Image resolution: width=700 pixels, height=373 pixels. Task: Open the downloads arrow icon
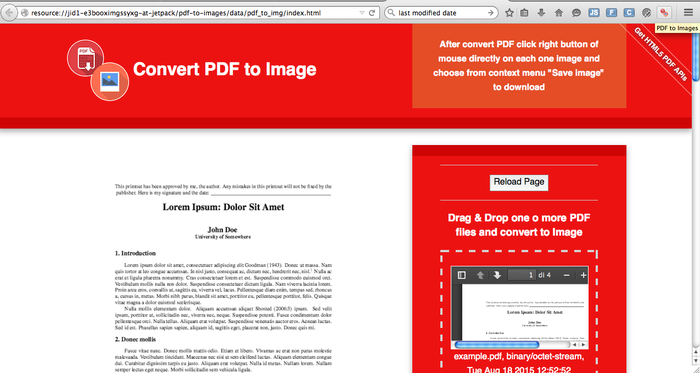click(541, 13)
